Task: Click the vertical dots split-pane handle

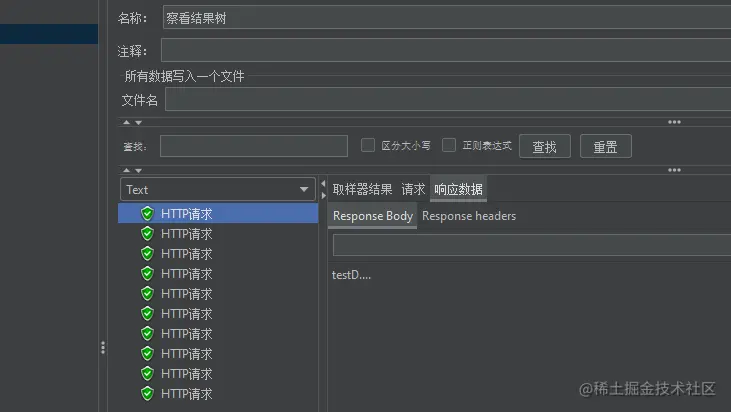Action: [x=103, y=348]
